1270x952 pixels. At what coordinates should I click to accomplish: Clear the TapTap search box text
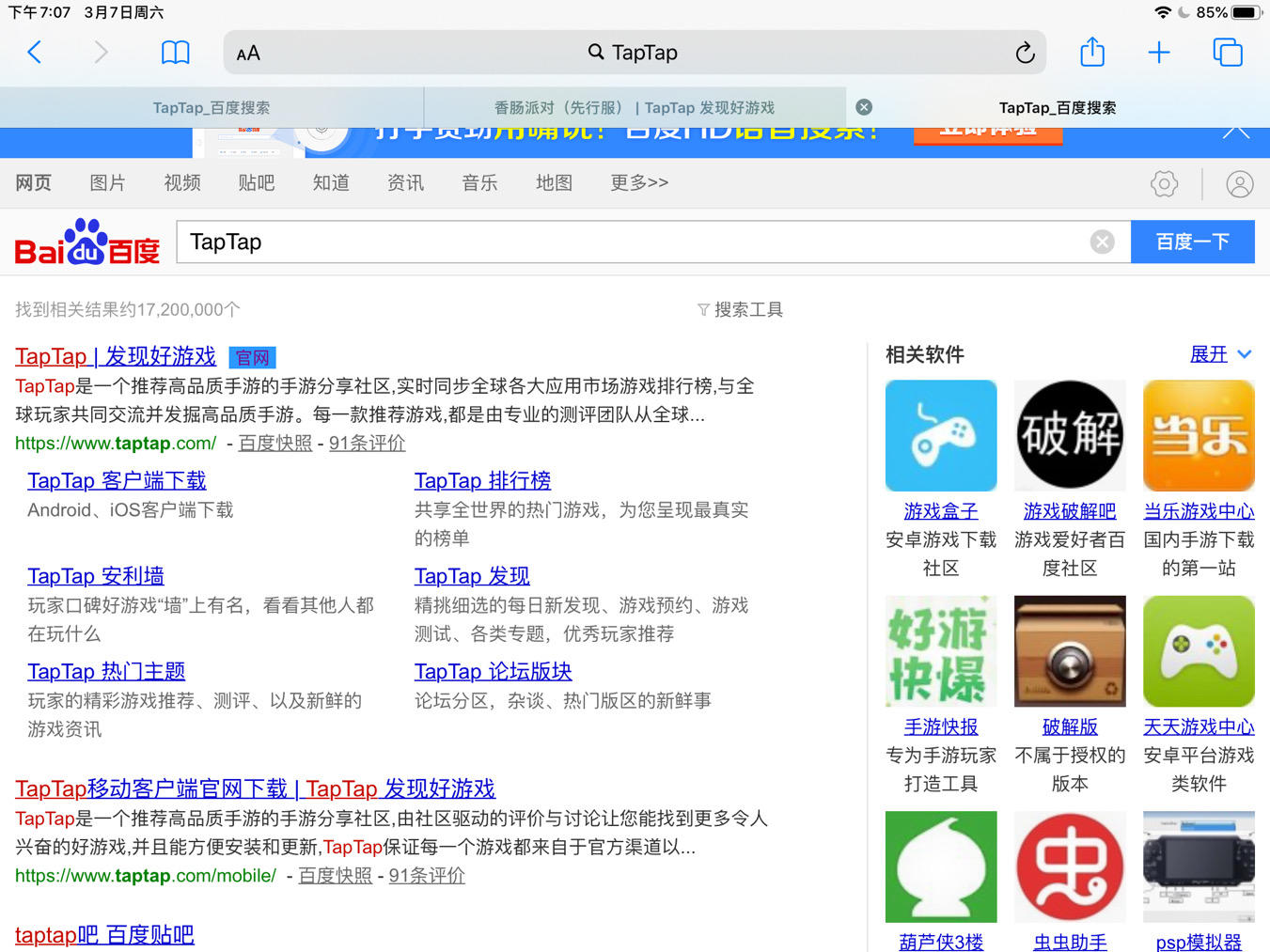pyautogui.click(x=1102, y=242)
